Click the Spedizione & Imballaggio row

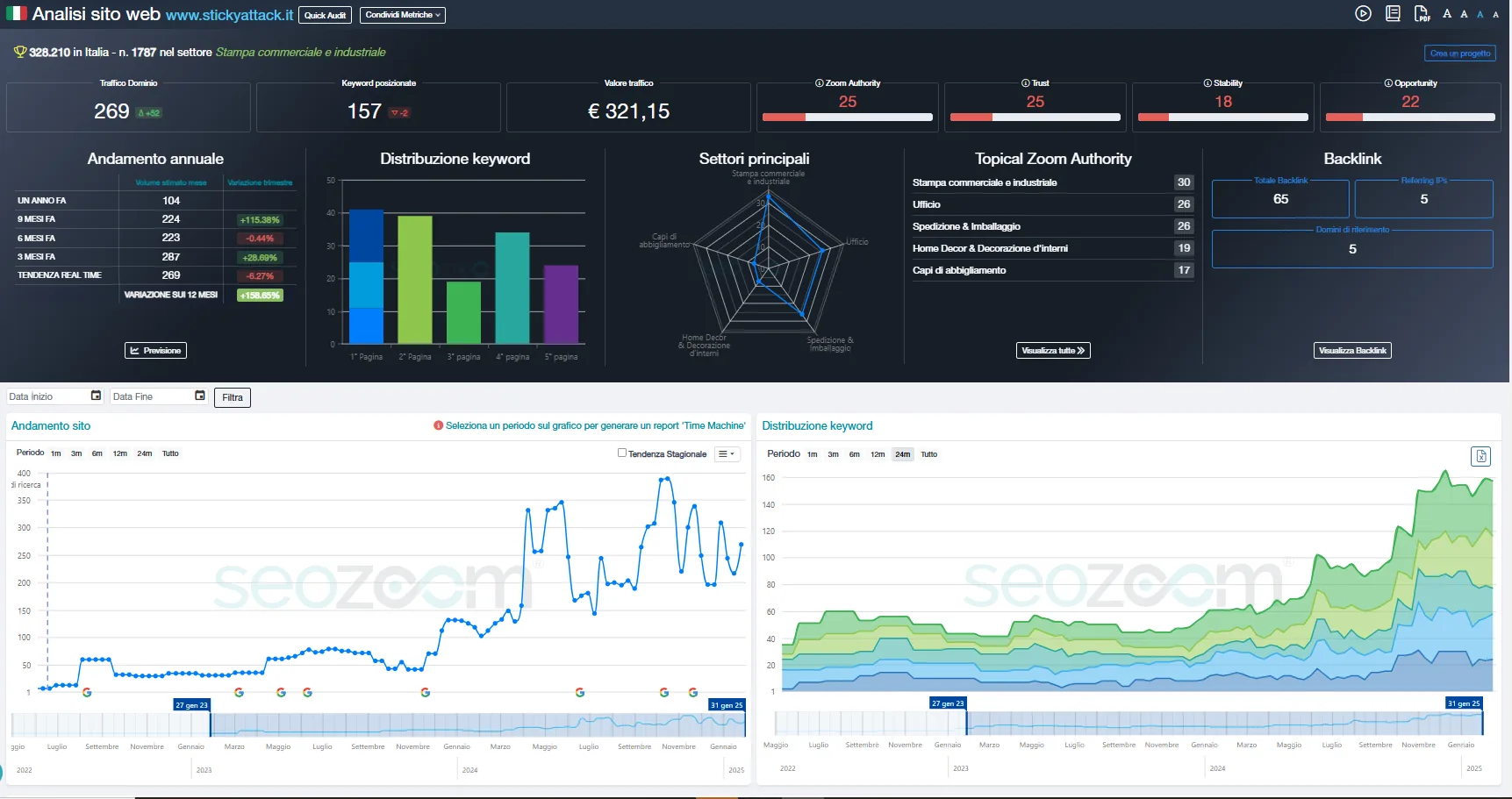point(1052,226)
